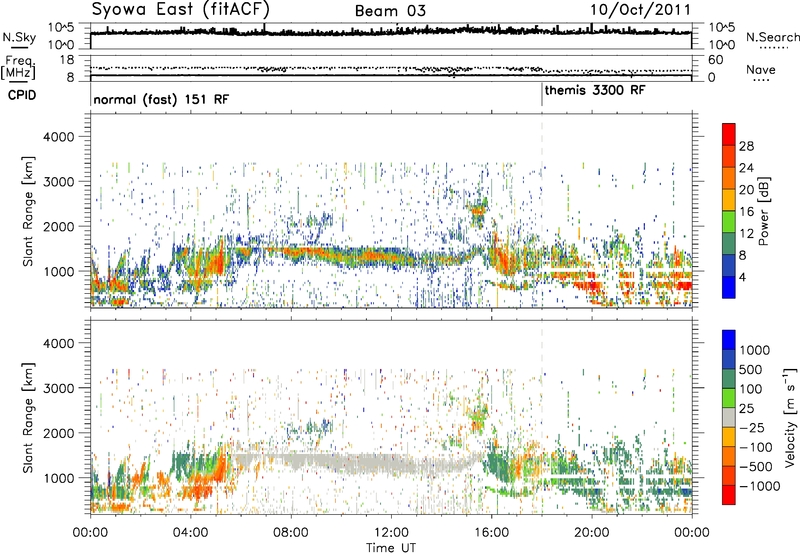Click the "Power [dB]" color bar label
The height and width of the screenshot is (554, 800).
pos(764,211)
